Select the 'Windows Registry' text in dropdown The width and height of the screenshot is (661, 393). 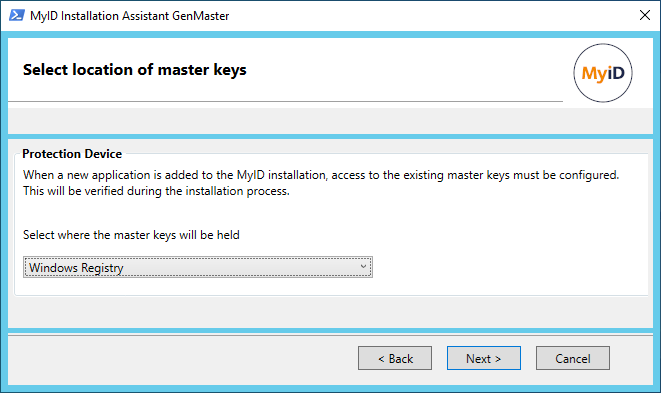(x=76, y=268)
